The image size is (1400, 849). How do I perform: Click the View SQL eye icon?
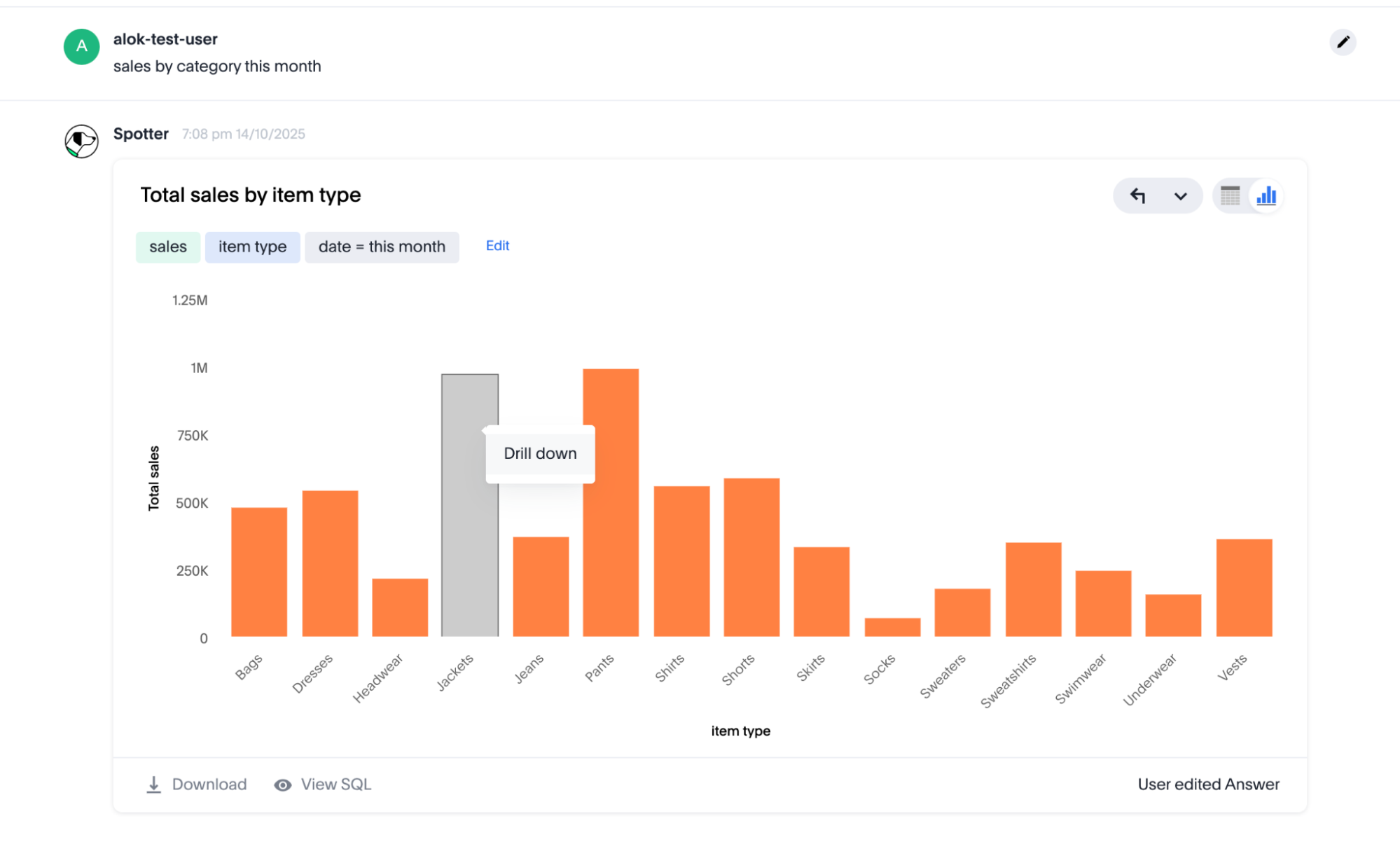(x=282, y=785)
